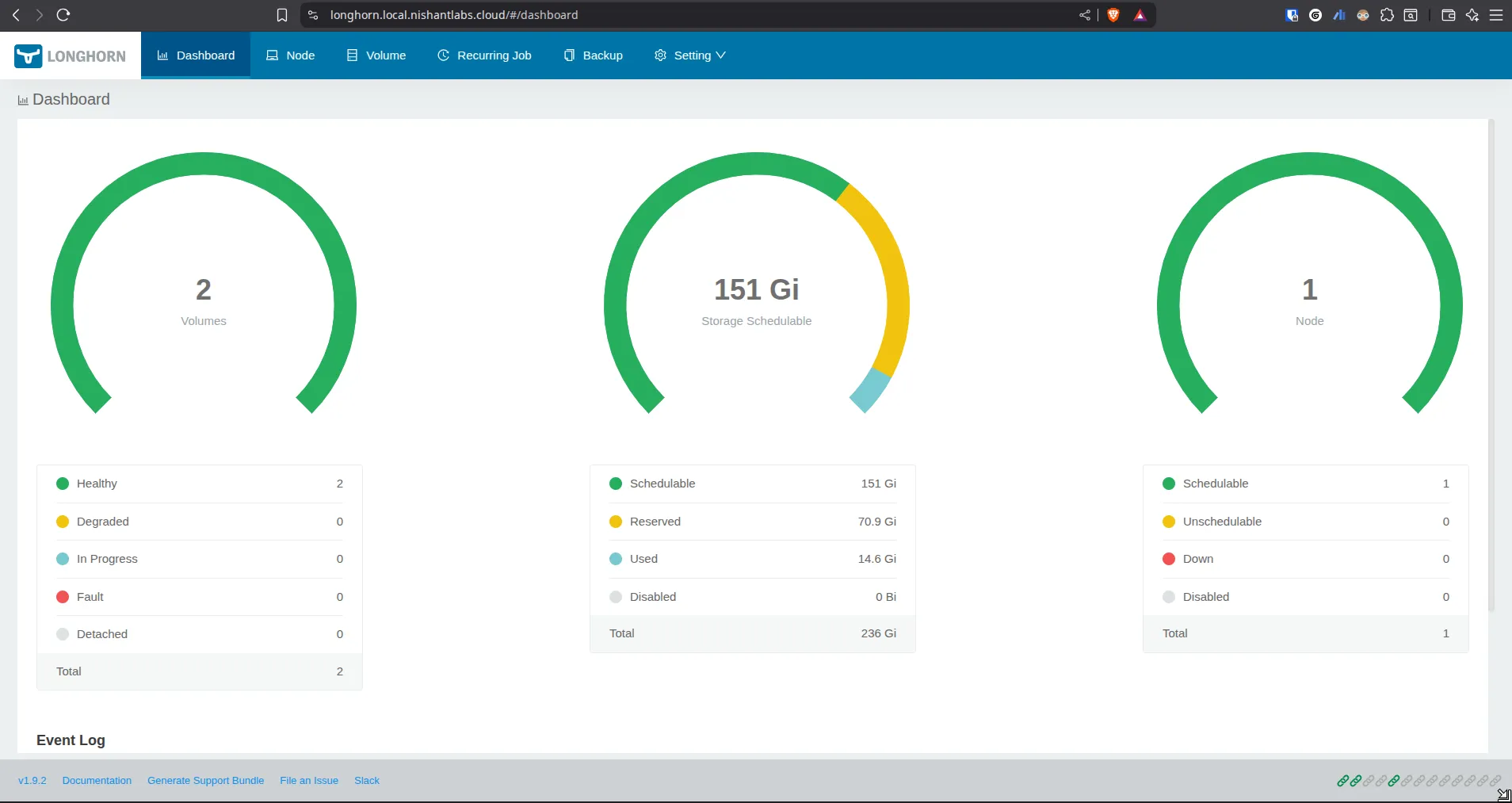The height and width of the screenshot is (803, 1512).
Task: Expand the Setting dropdown menu
Action: tap(689, 55)
